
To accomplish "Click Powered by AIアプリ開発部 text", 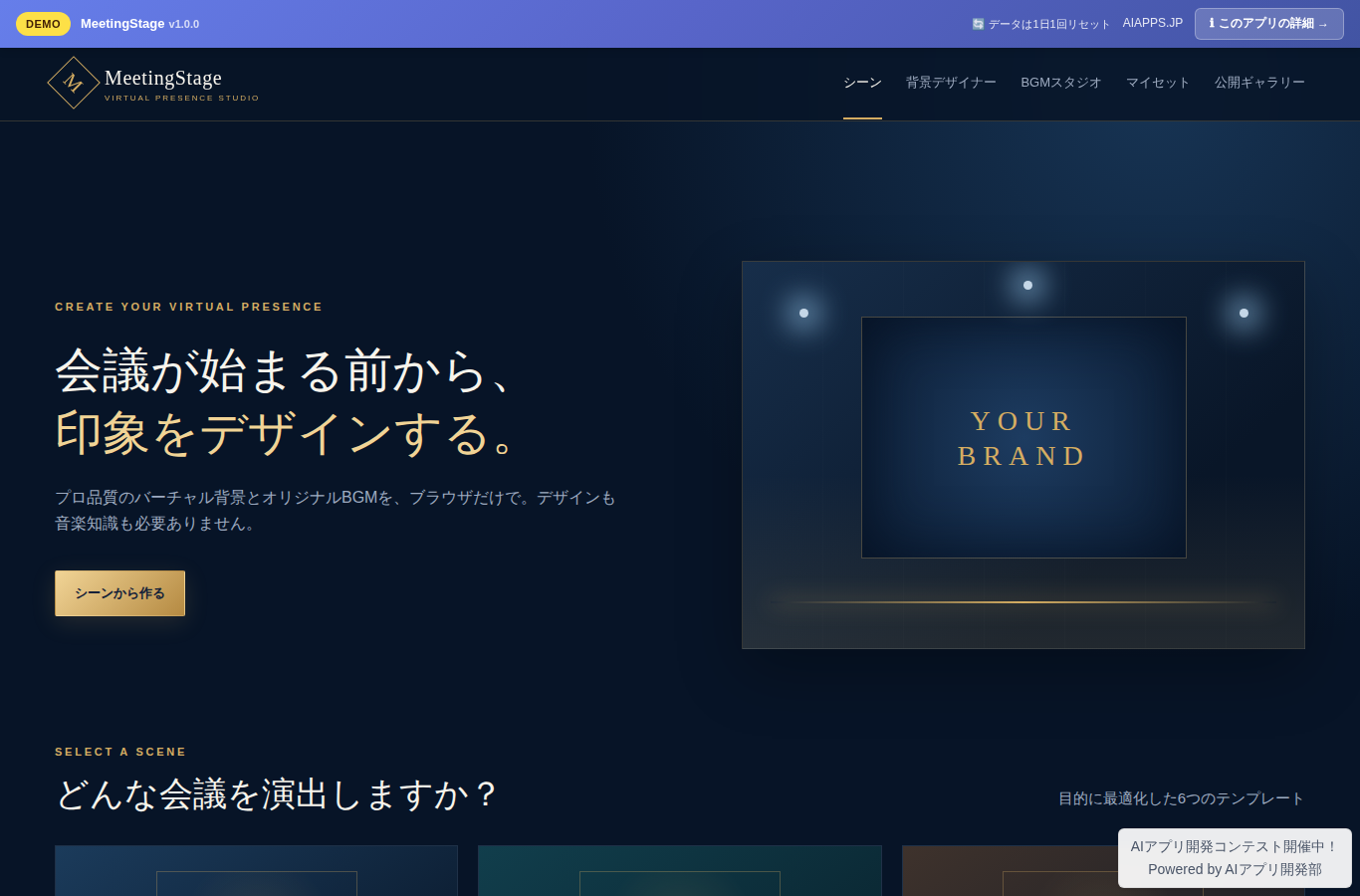I will click(1235, 869).
